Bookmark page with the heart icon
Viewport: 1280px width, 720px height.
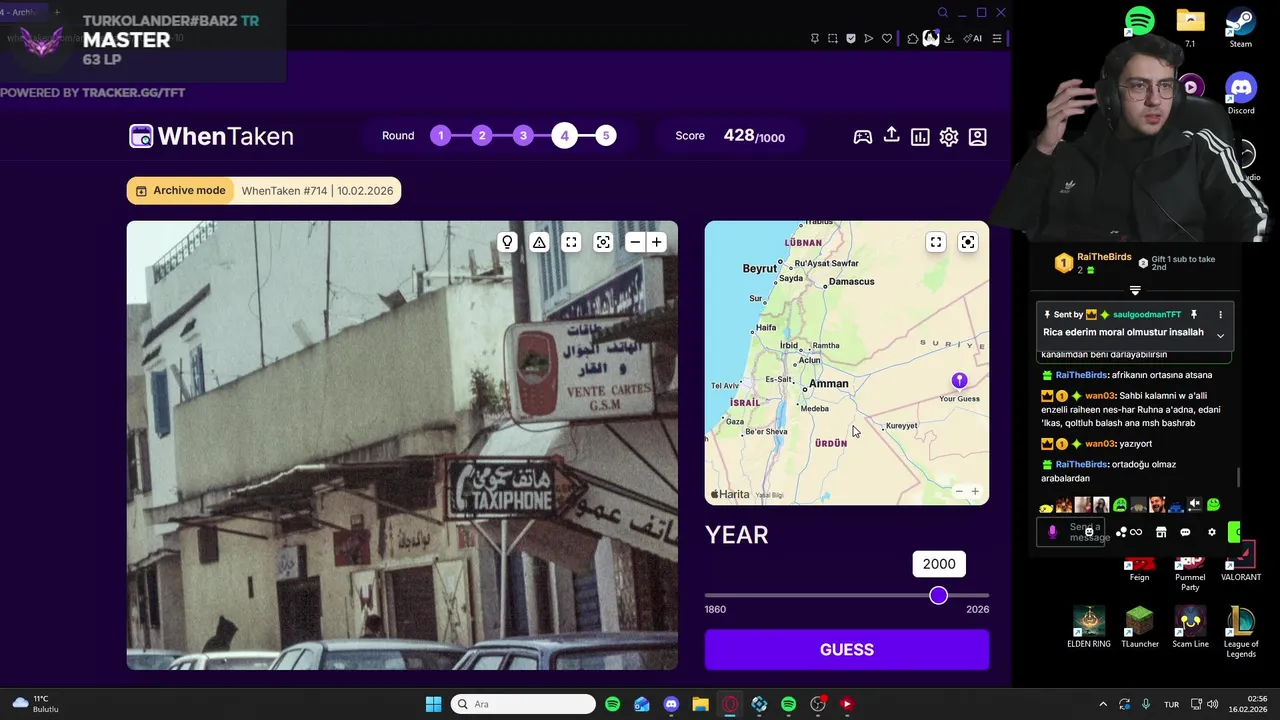[887, 39]
